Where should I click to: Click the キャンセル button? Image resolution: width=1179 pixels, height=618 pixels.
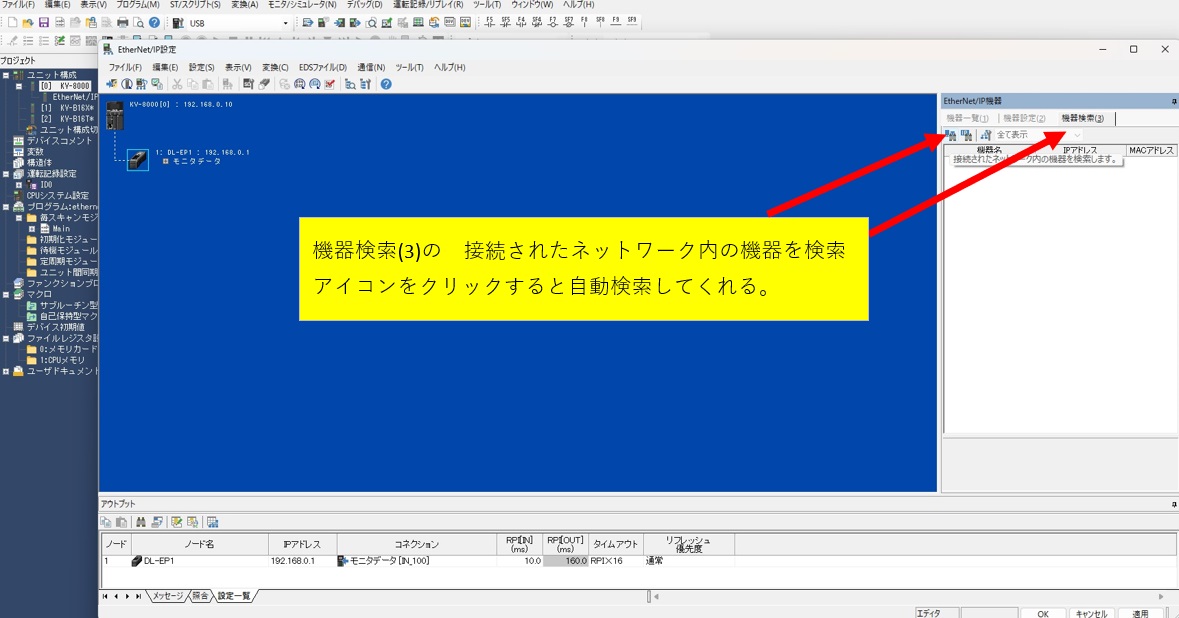point(1091,613)
